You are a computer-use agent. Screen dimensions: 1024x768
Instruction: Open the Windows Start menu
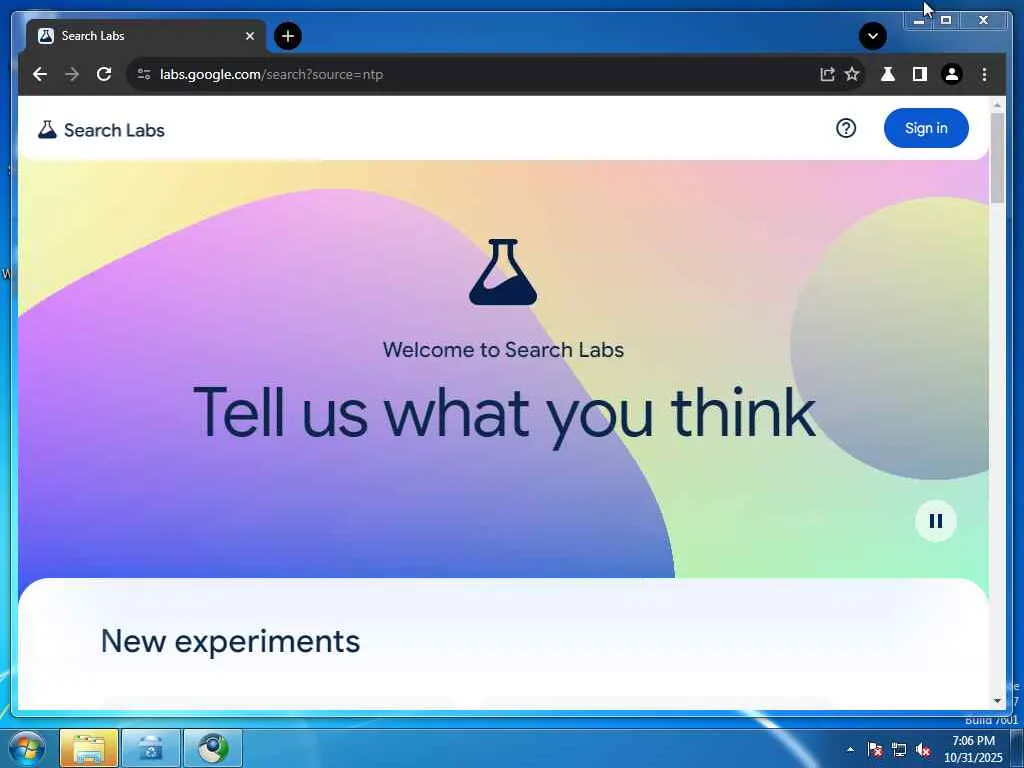pyautogui.click(x=27, y=748)
